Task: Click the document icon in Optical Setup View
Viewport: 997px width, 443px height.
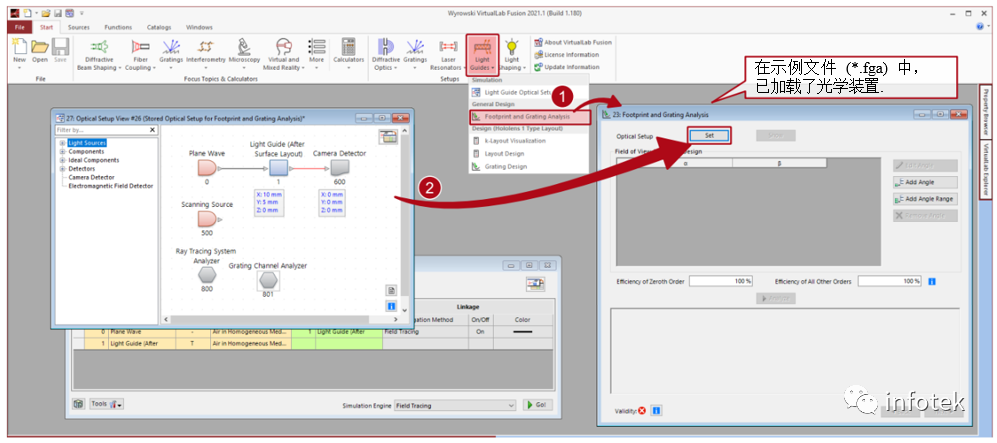Action: click(392, 290)
